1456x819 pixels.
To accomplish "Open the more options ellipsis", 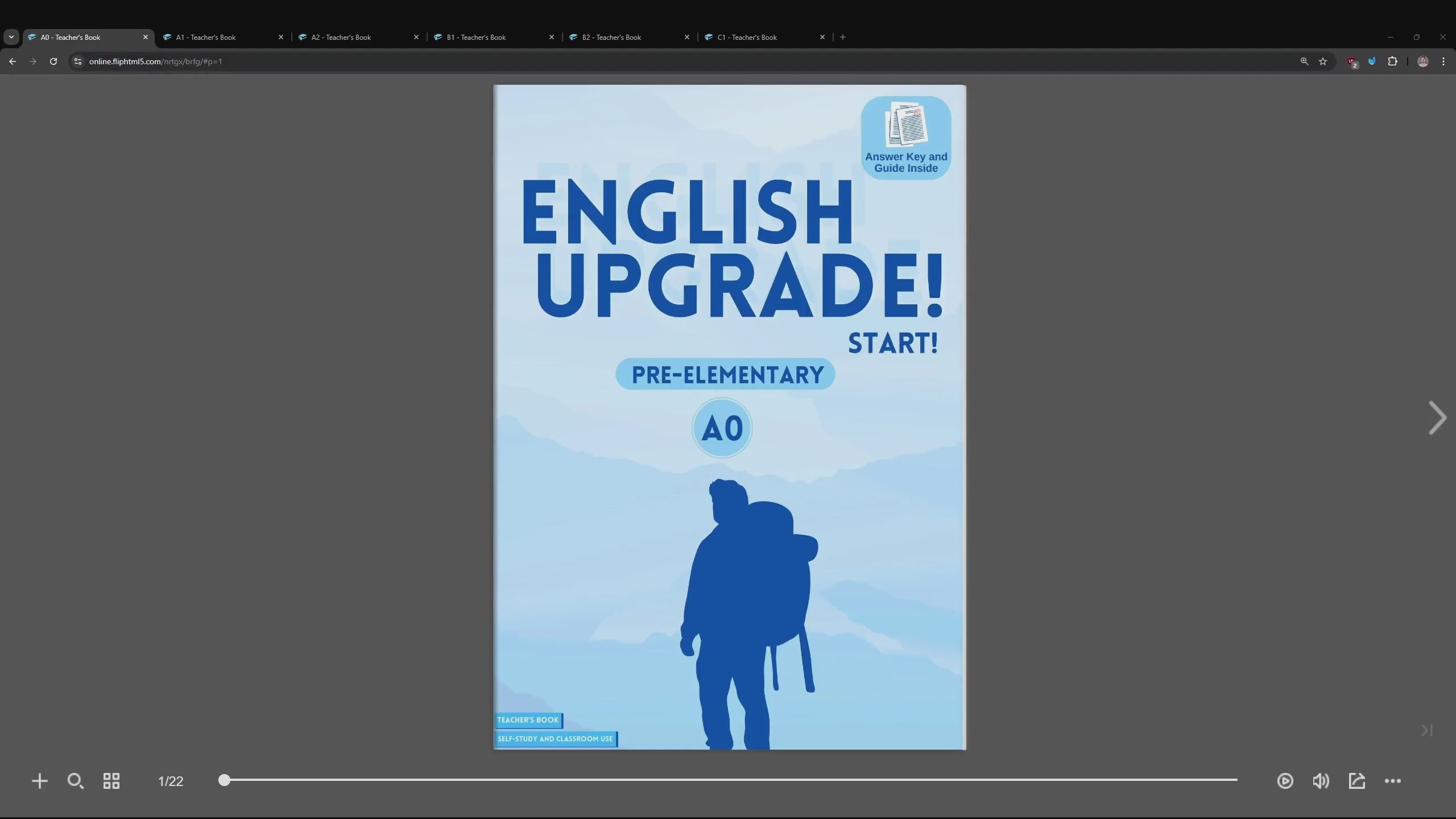I will (1392, 781).
